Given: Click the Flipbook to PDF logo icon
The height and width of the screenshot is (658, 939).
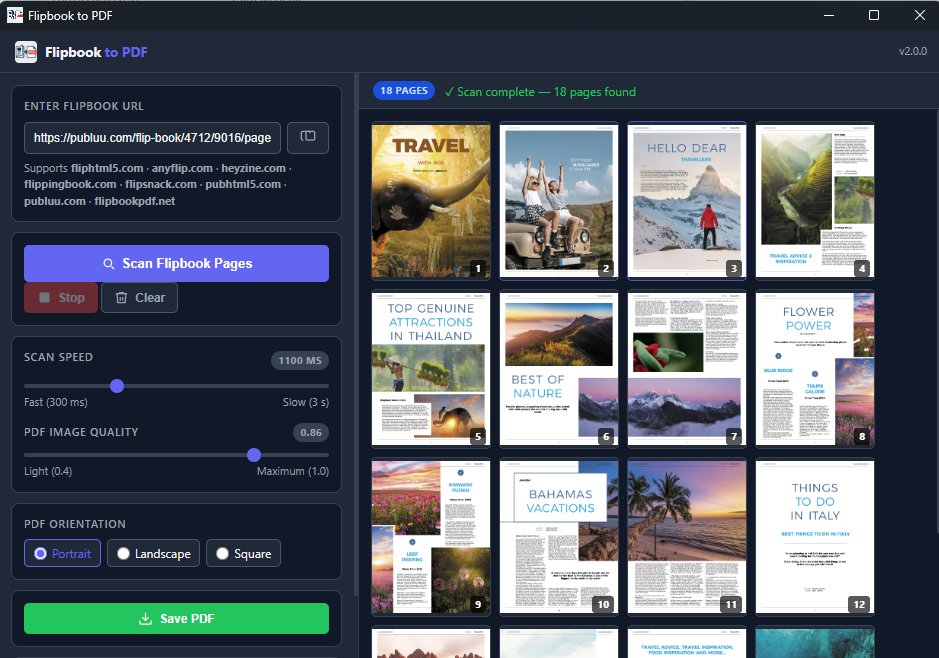Looking at the screenshot, I should coord(26,52).
